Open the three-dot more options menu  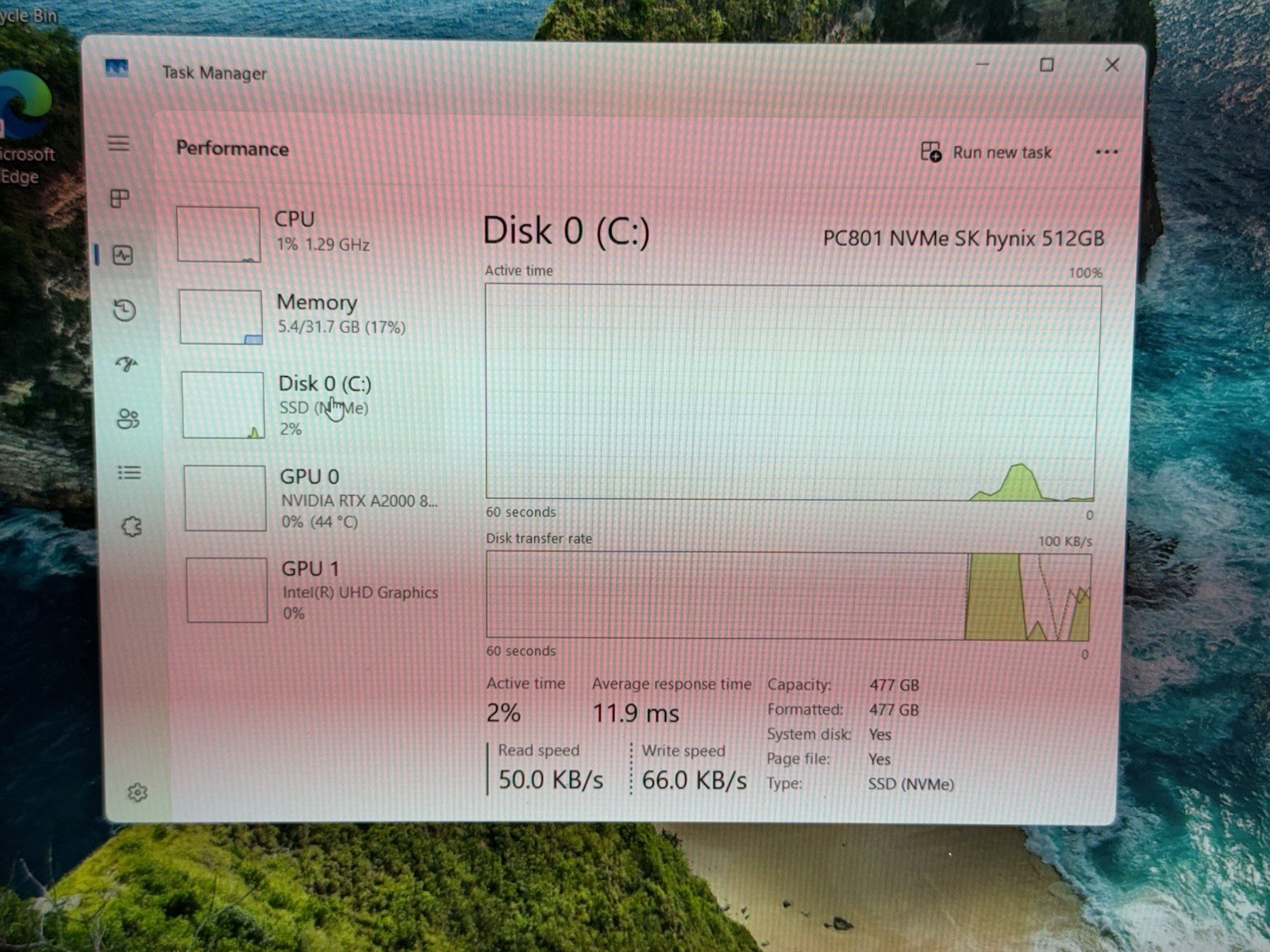1106,152
